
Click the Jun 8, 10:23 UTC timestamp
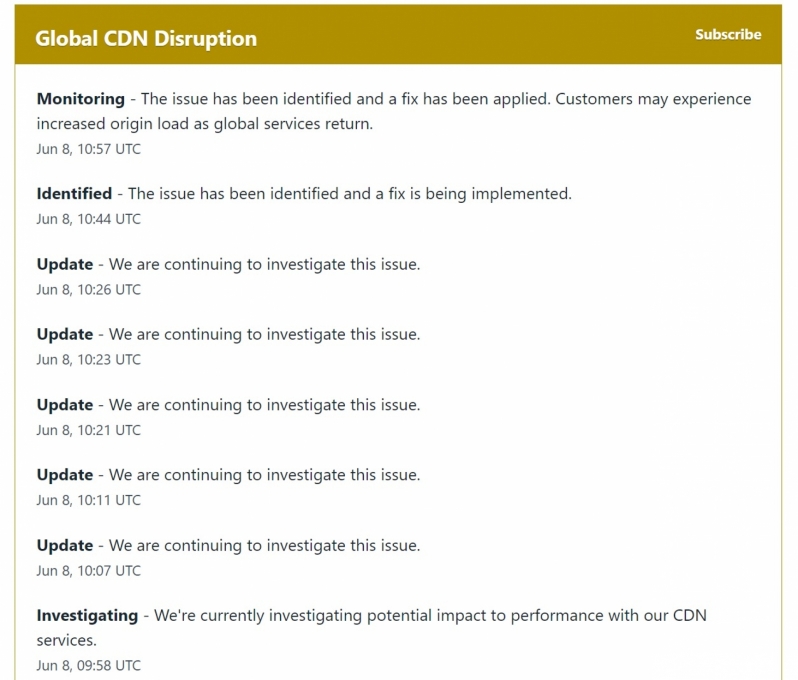click(x=89, y=359)
